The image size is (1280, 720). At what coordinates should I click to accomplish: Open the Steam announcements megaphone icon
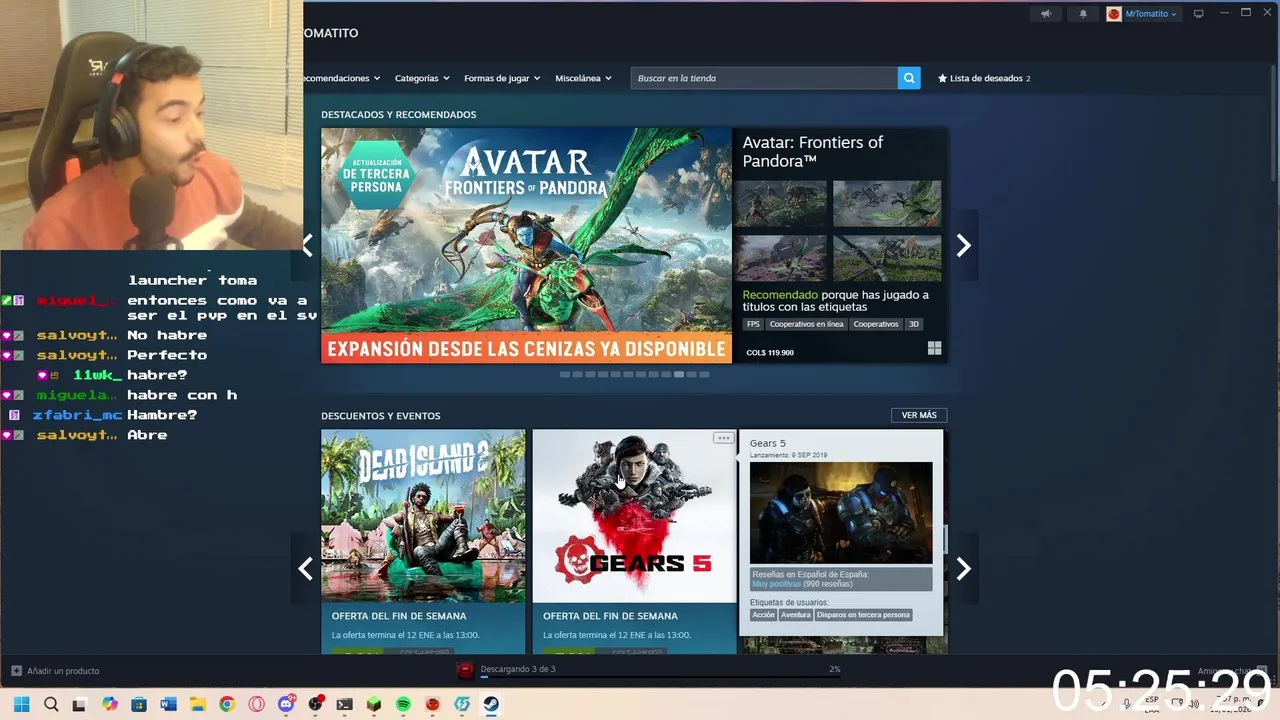(x=1046, y=14)
